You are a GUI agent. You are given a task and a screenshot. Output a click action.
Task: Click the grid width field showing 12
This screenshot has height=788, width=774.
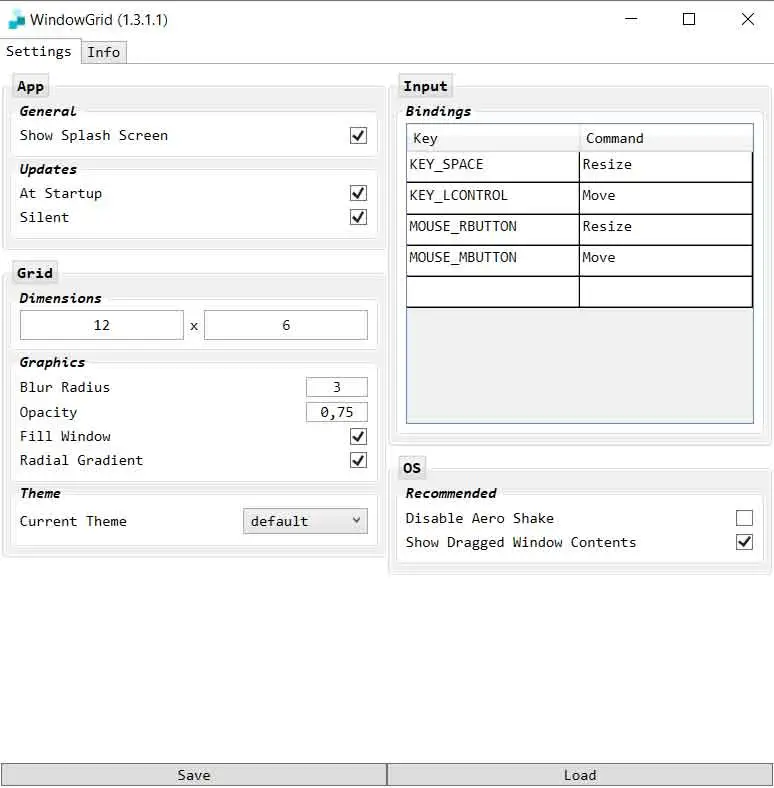(102, 325)
